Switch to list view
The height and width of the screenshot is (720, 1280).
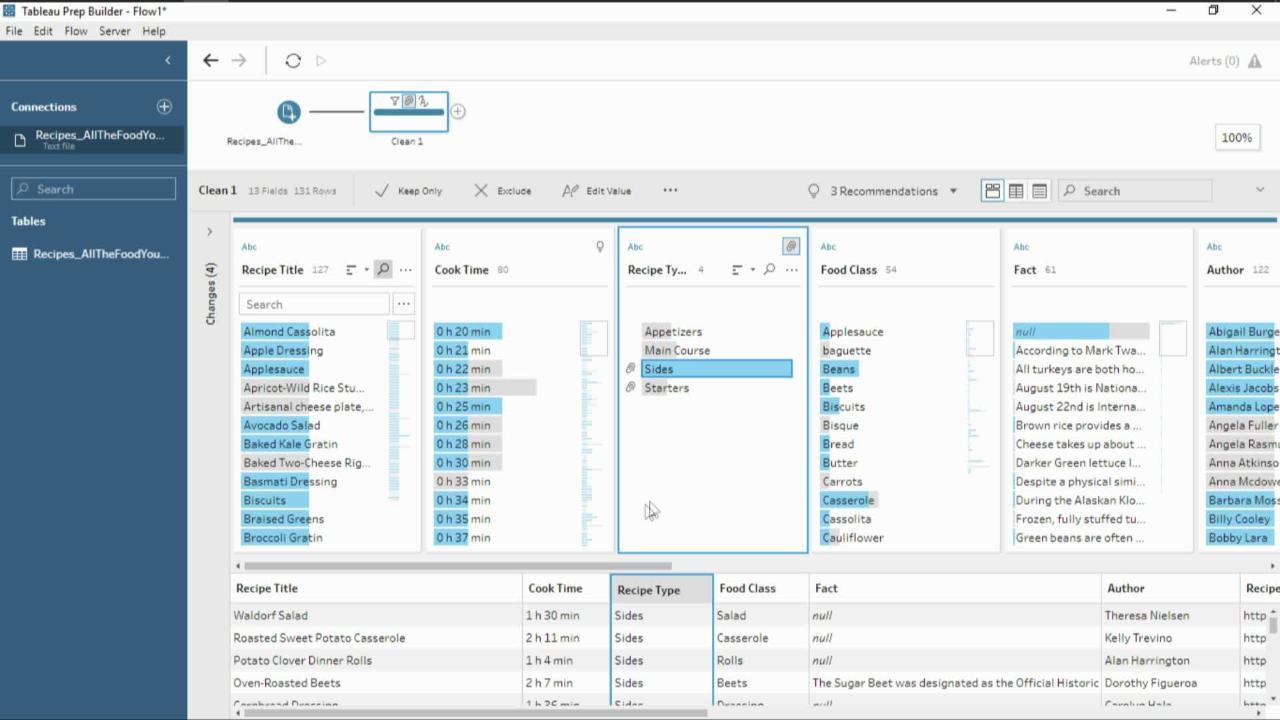click(1040, 191)
